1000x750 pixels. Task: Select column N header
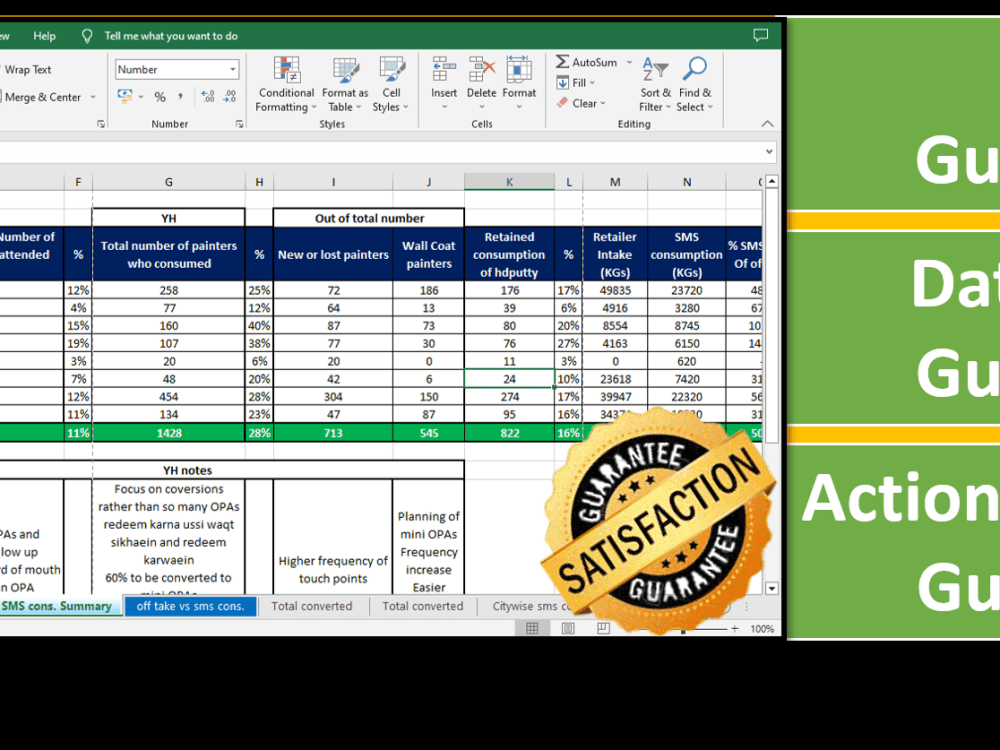pos(687,182)
